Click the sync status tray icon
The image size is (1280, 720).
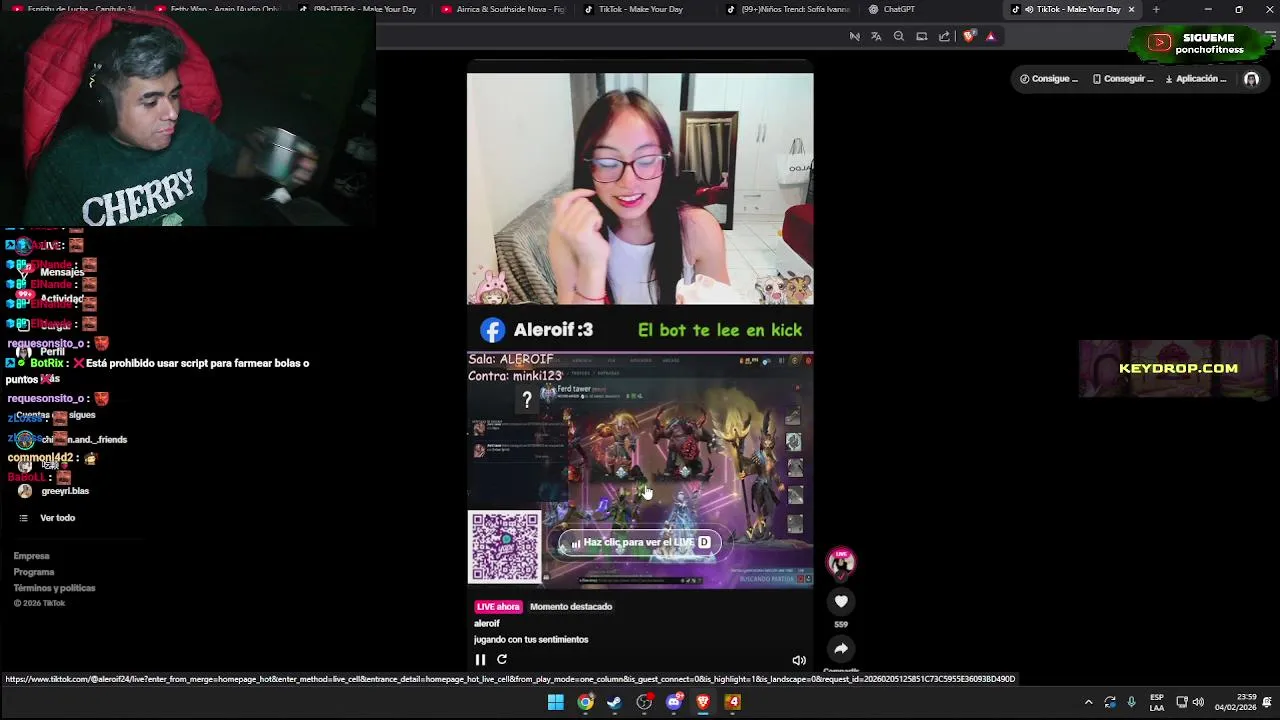pyautogui.click(x=1110, y=702)
